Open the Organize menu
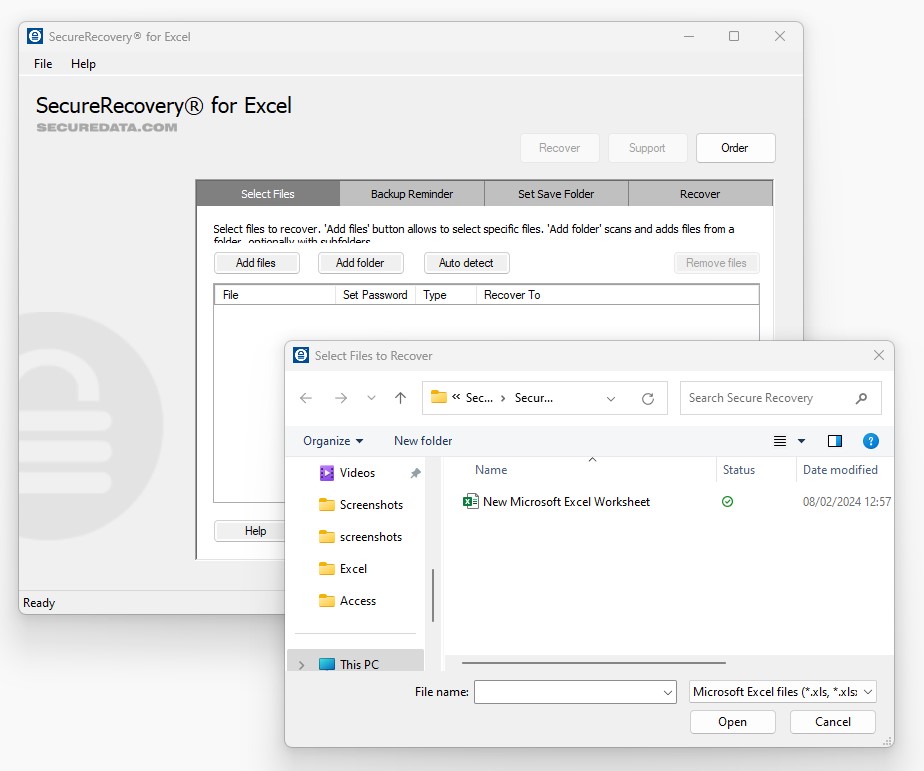The height and width of the screenshot is (771, 924). pos(333,441)
